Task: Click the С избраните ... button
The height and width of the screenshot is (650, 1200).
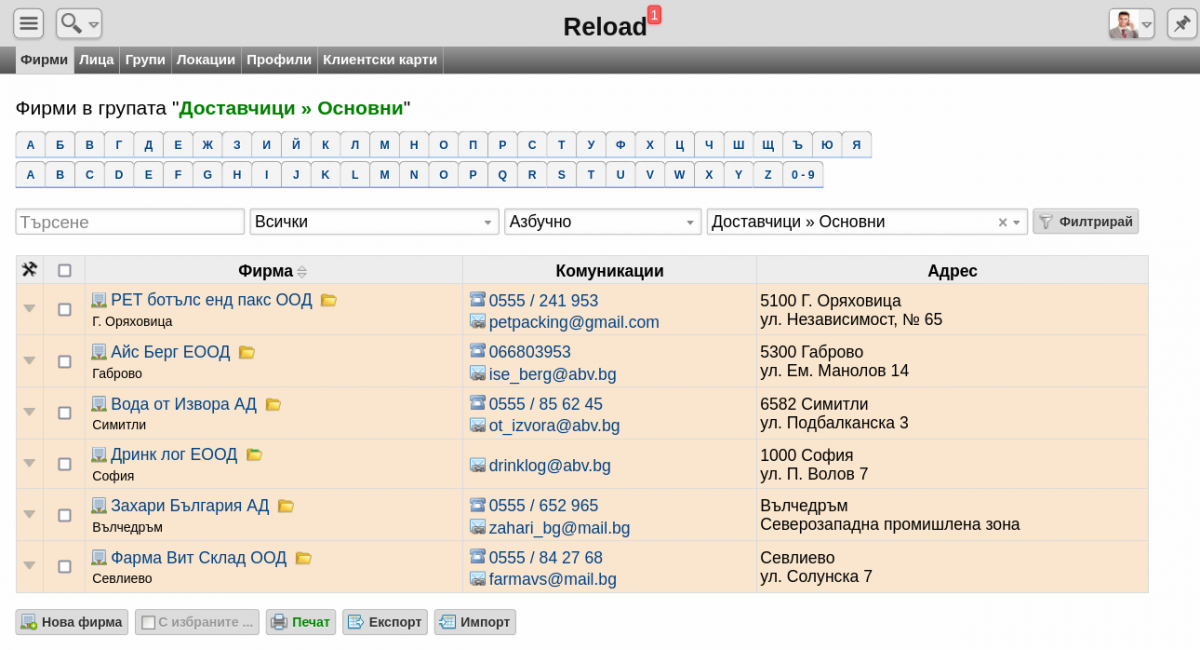Action: point(197,622)
